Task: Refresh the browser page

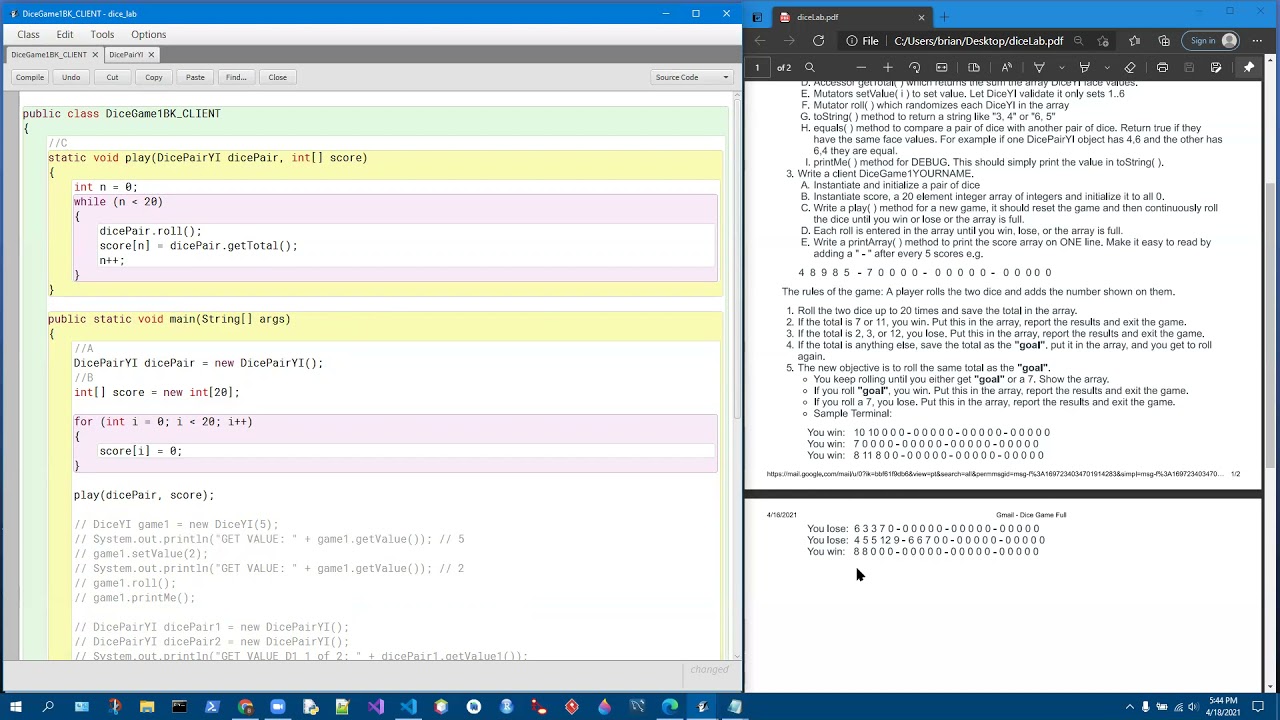Action: point(819,41)
